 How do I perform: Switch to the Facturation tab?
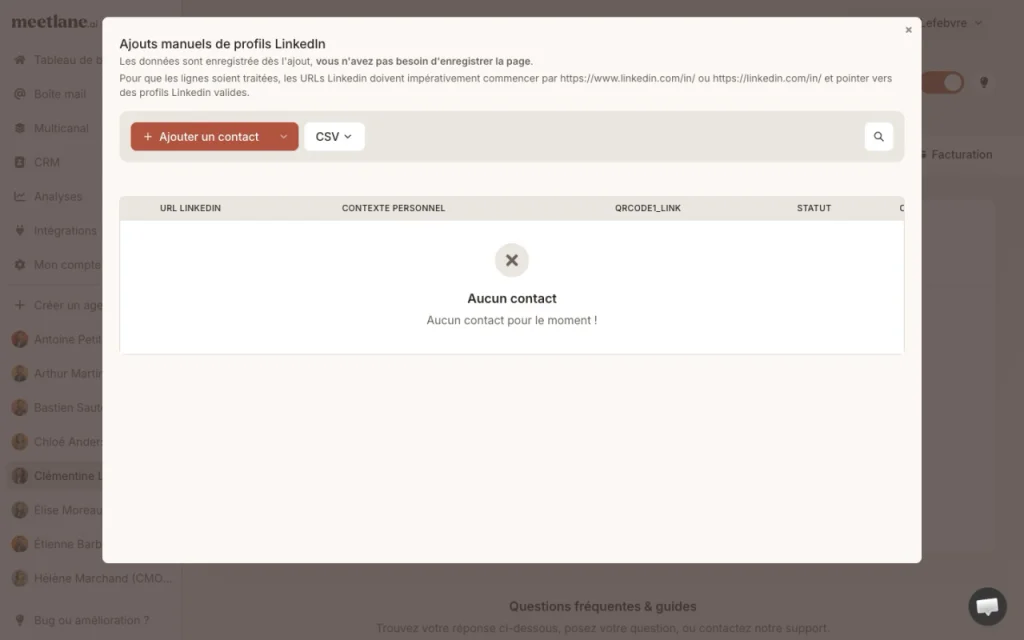click(x=957, y=155)
